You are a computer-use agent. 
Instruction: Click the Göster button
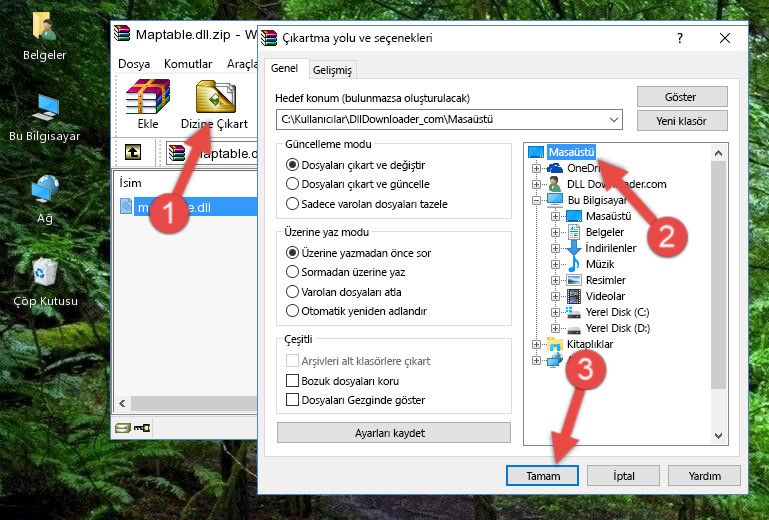coord(682,97)
